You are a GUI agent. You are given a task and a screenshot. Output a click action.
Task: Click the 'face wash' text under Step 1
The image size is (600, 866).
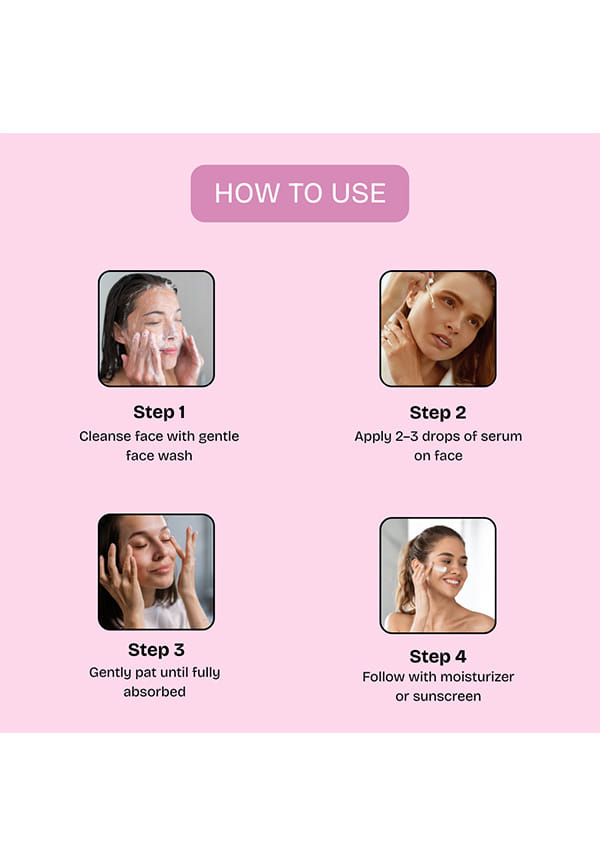point(159,456)
